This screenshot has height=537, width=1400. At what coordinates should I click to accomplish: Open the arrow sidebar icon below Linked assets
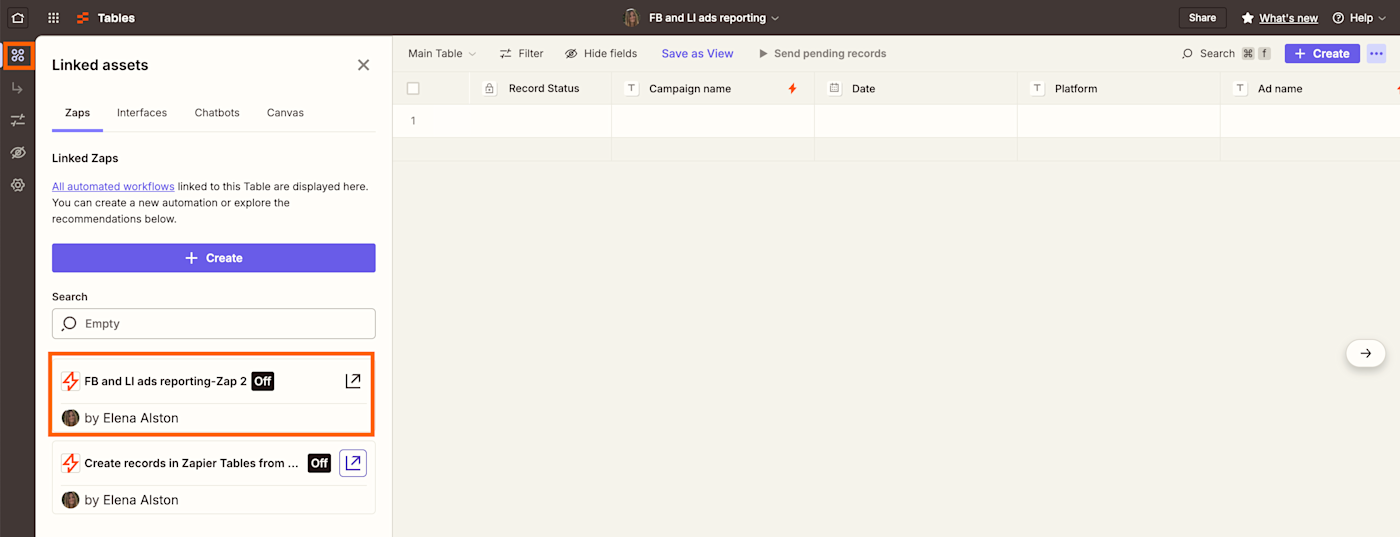tap(17, 88)
